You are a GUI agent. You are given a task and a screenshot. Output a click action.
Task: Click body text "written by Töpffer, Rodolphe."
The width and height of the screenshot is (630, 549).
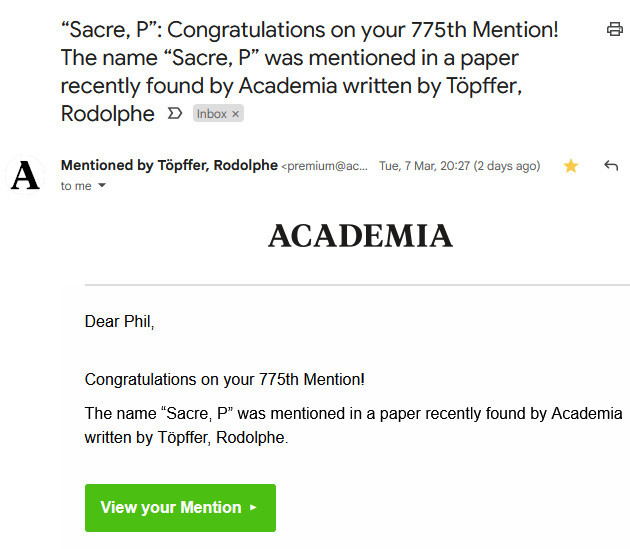coord(186,437)
